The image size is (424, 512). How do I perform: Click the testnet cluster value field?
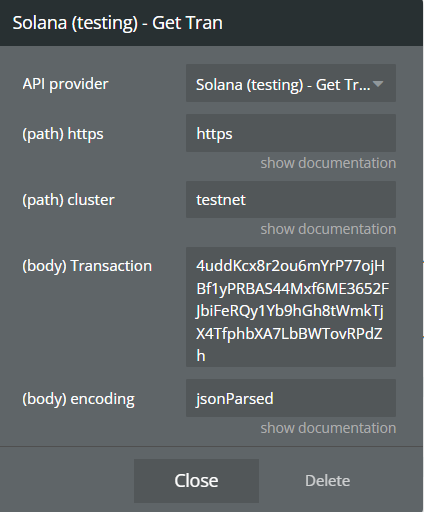pos(291,199)
